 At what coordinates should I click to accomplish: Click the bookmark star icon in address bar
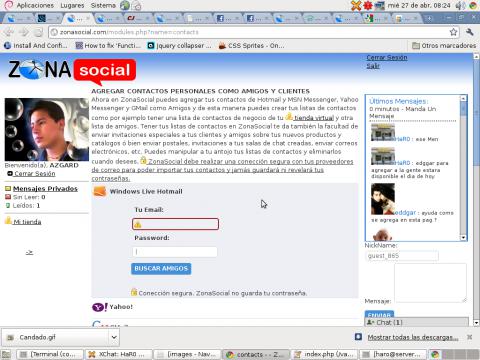point(453,32)
